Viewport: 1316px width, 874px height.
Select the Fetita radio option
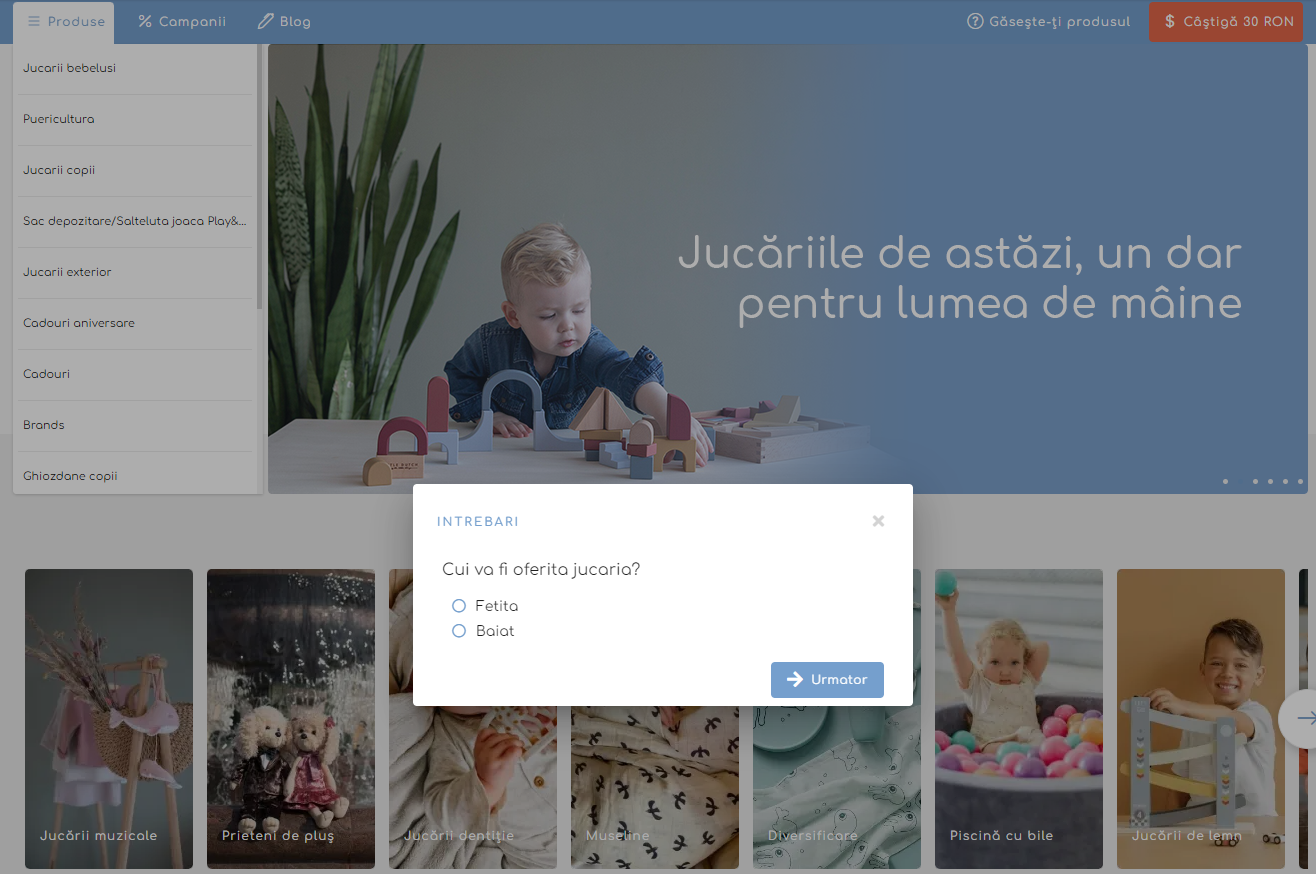coord(459,606)
